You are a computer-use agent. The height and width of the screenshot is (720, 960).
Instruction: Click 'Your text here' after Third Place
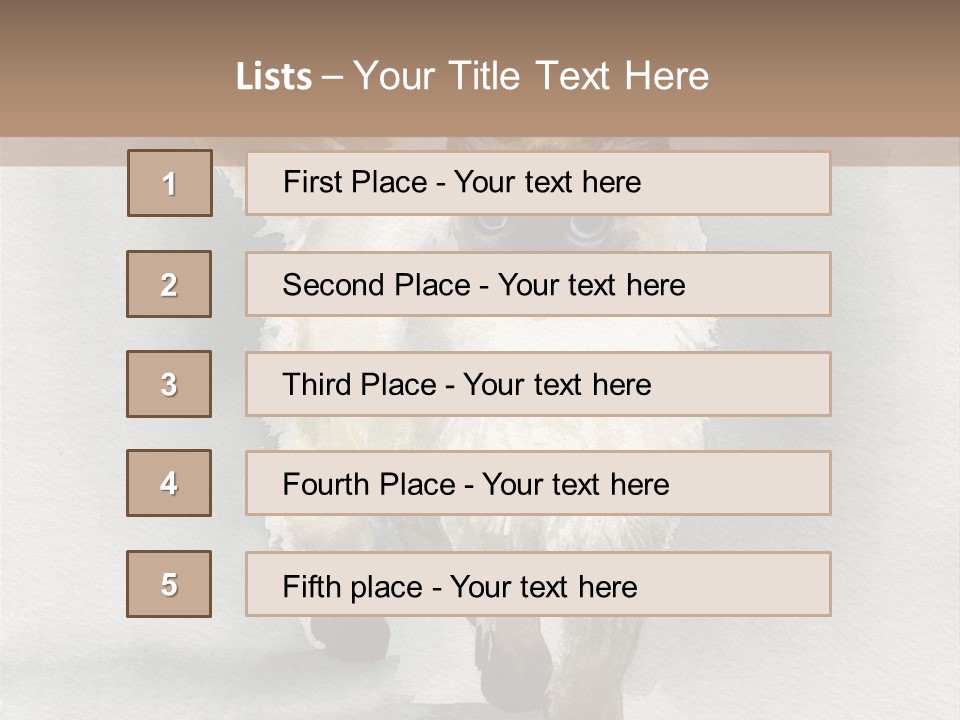557,385
